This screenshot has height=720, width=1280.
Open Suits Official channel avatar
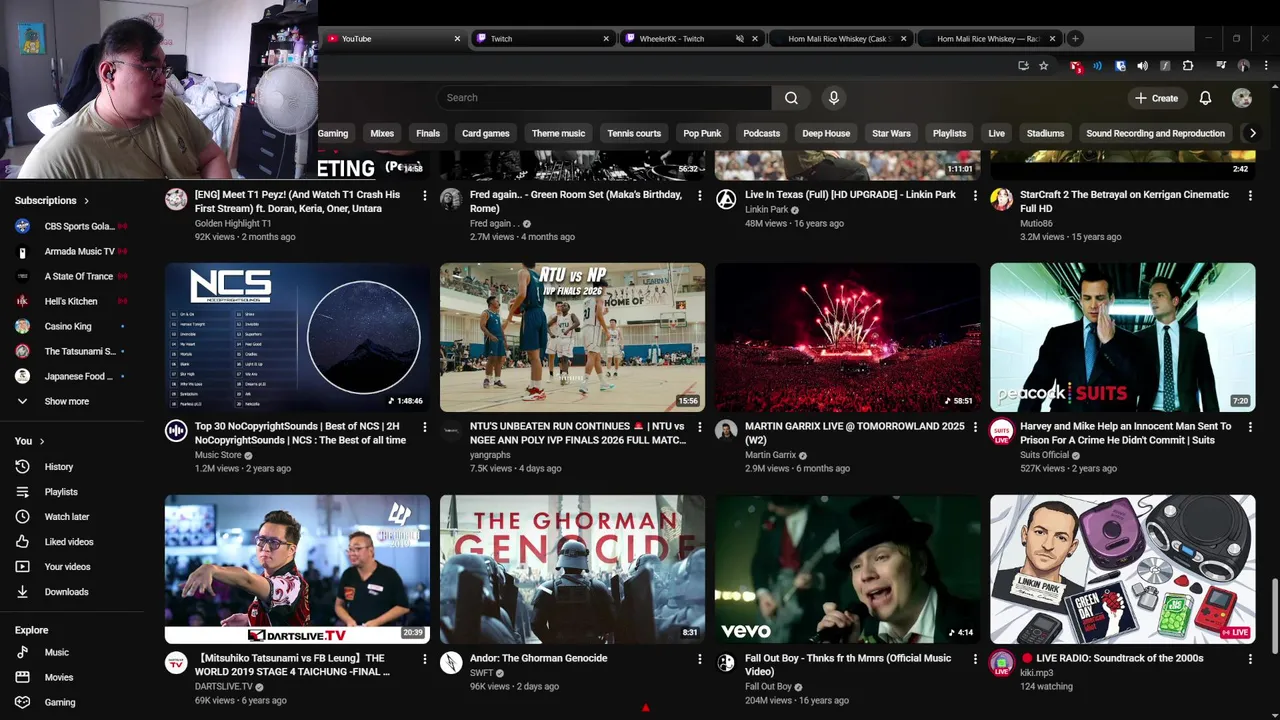(1001, 431)
